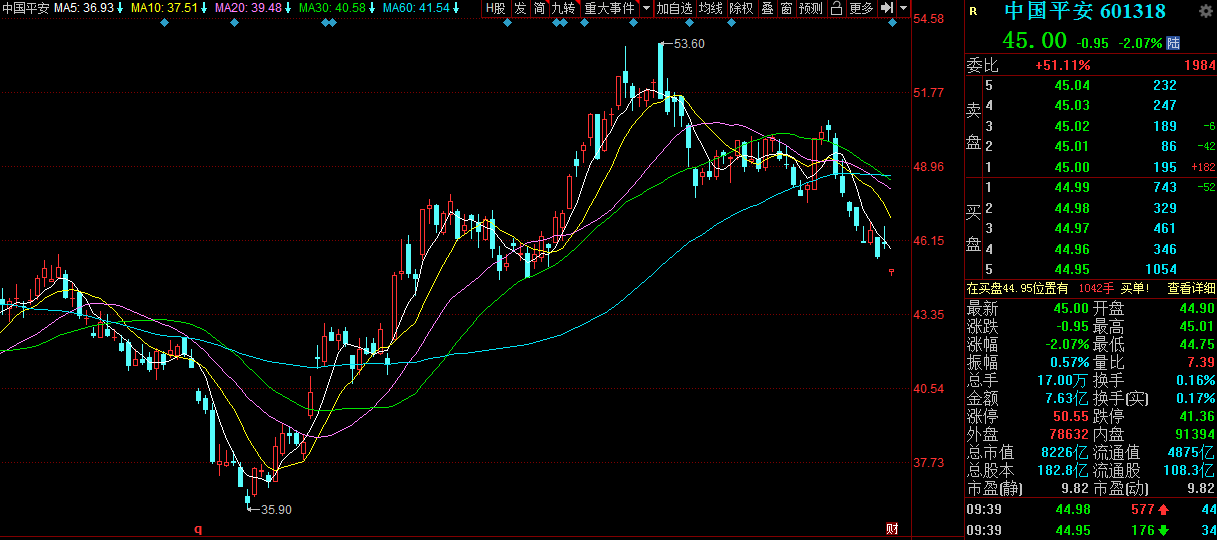Click the red q marker at chart bottom
The image size is (1217, 540).
tap(198, 529)
